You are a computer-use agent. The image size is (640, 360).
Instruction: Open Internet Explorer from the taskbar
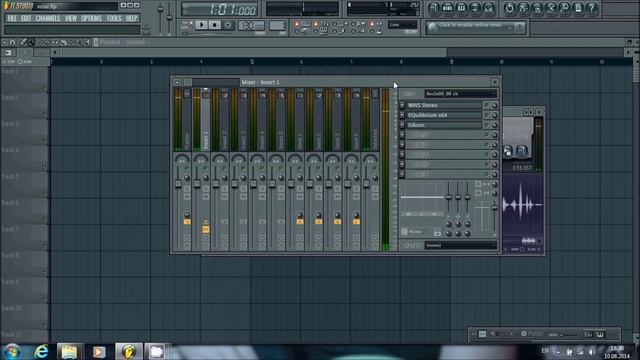point(42,351)
